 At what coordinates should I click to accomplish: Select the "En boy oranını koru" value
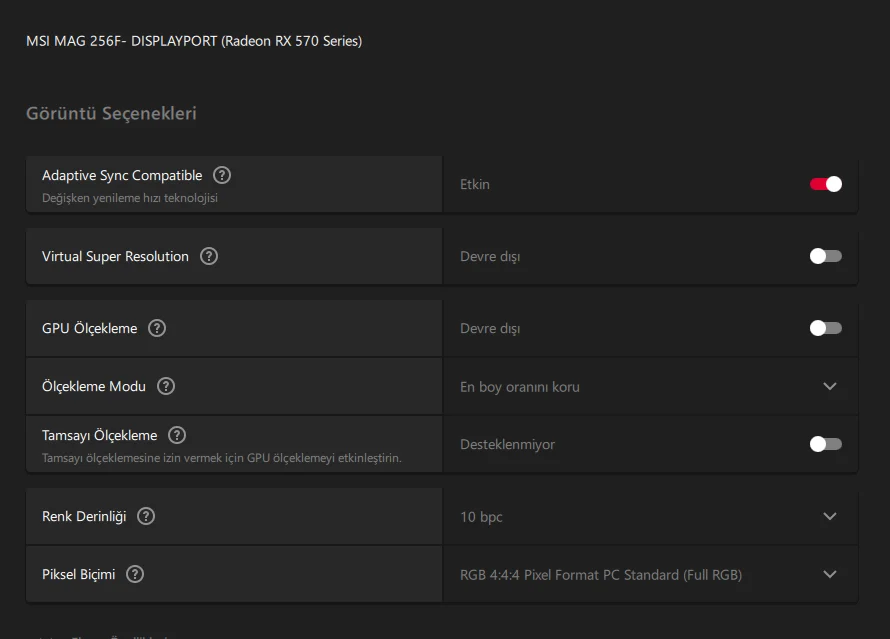click(520, 387)
